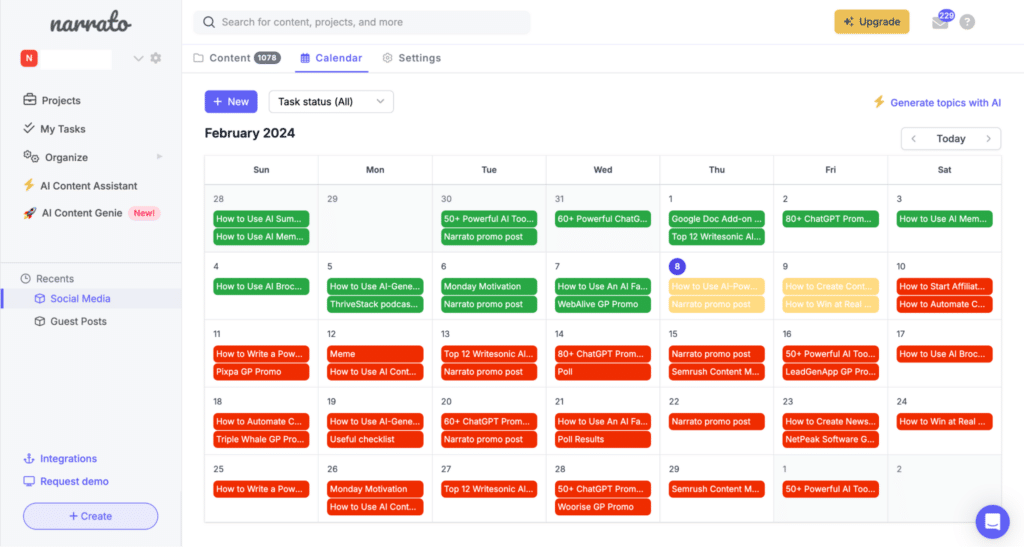Expand the Task status (All) dropdown

(x=331, y=102)
